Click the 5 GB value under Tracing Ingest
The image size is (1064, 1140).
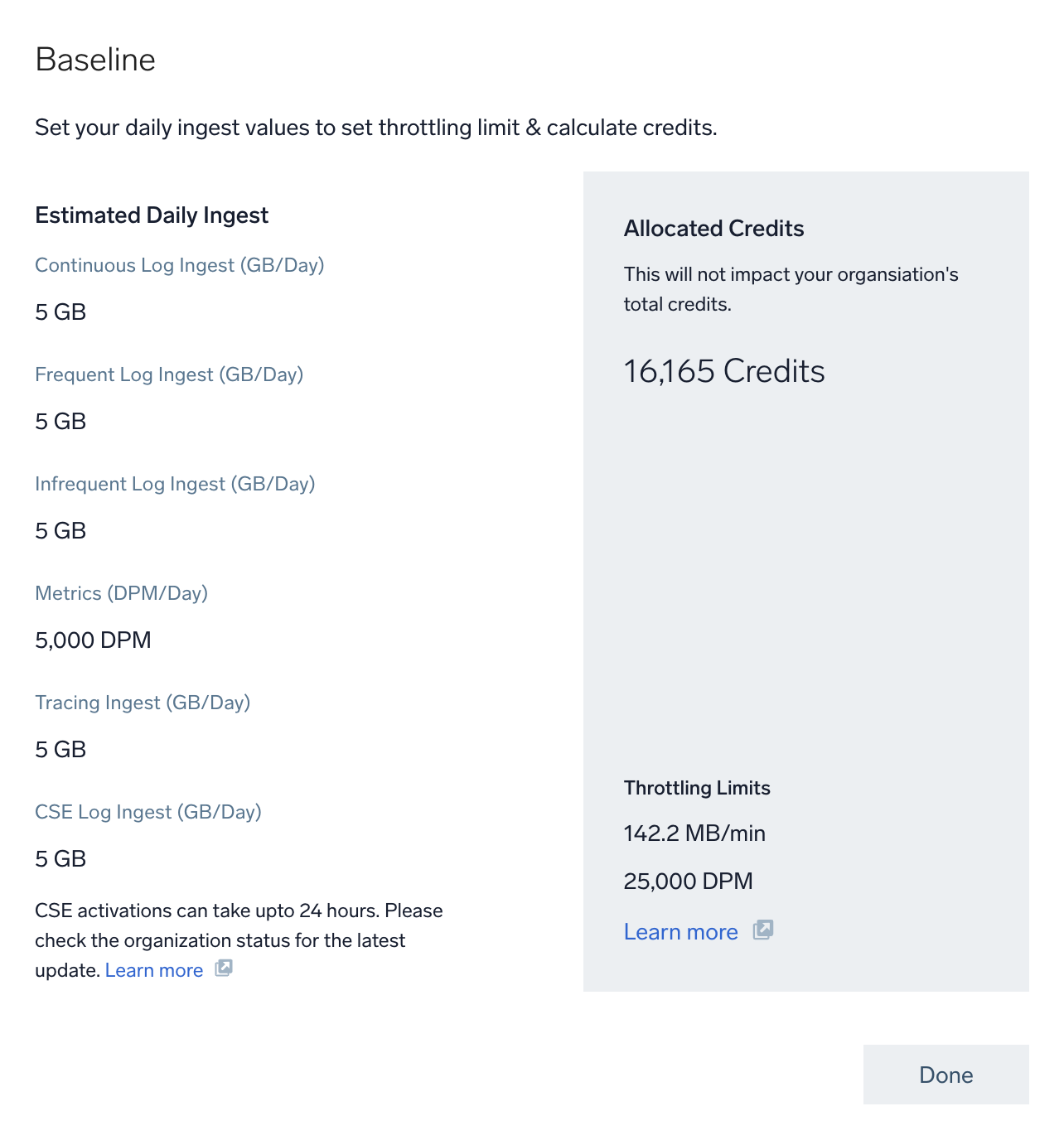pyautogui.click(x=60, y=749)
